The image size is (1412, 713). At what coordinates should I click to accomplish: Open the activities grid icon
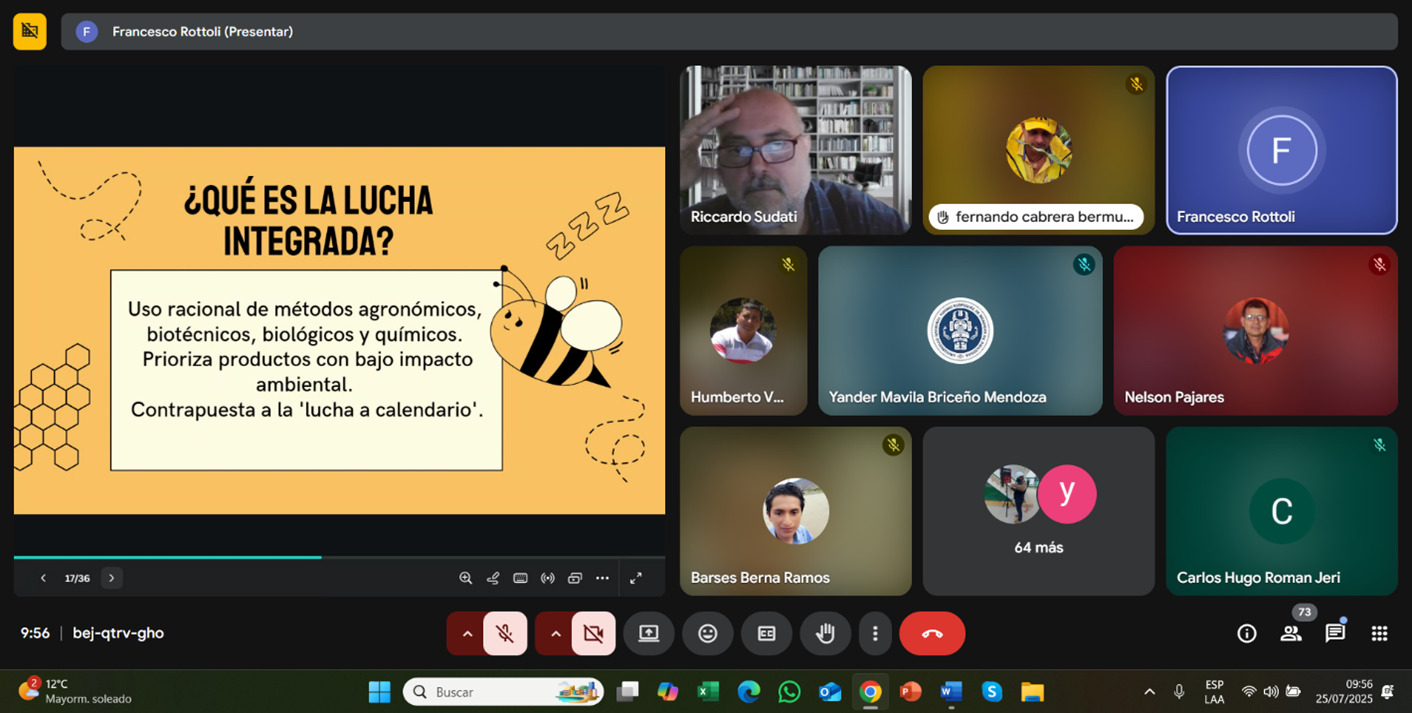1379,633
